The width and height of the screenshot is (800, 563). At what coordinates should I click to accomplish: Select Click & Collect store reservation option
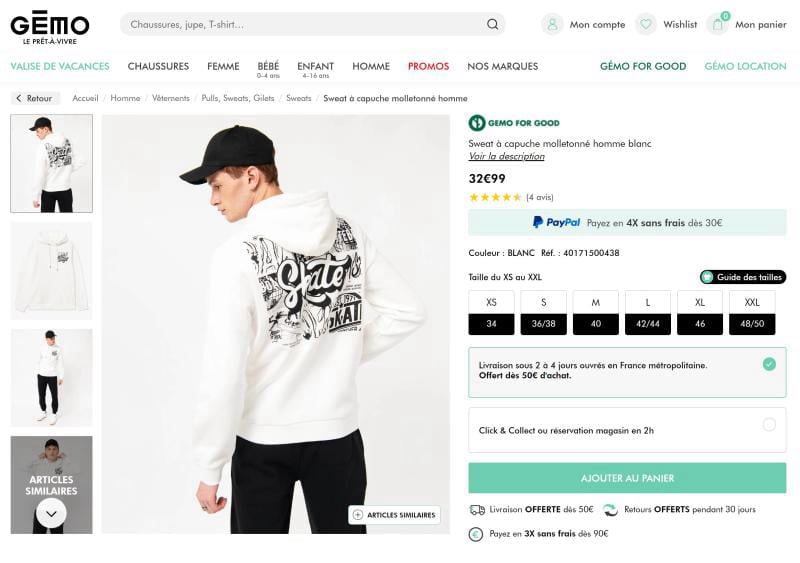coord(768,424)
